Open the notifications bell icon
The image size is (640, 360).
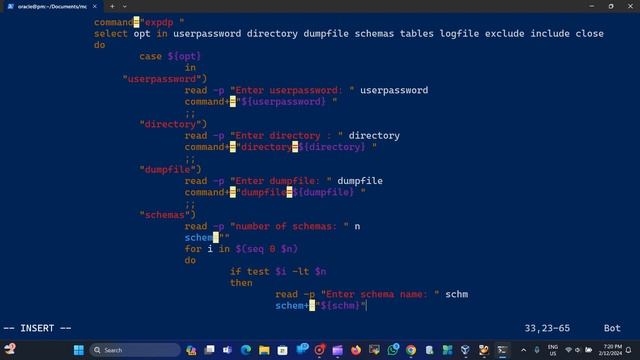pos(629,350)
